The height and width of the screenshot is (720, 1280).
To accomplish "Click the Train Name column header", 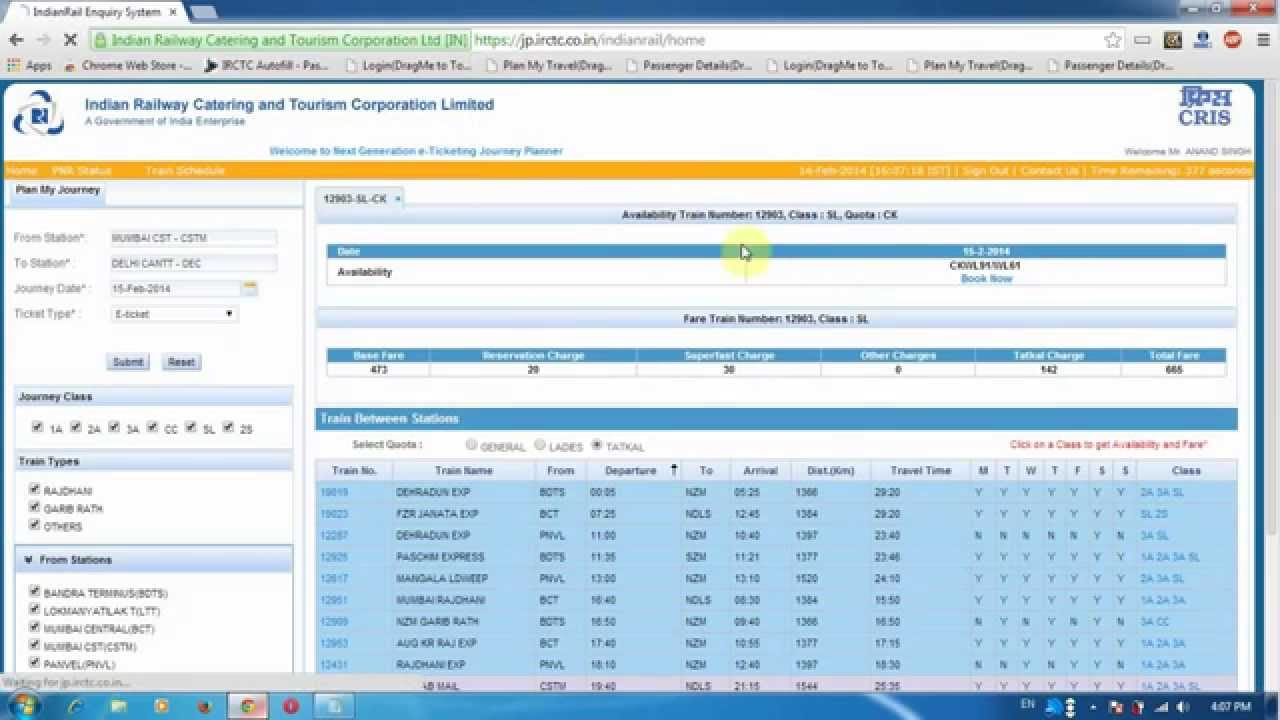I will coord(464,470).
